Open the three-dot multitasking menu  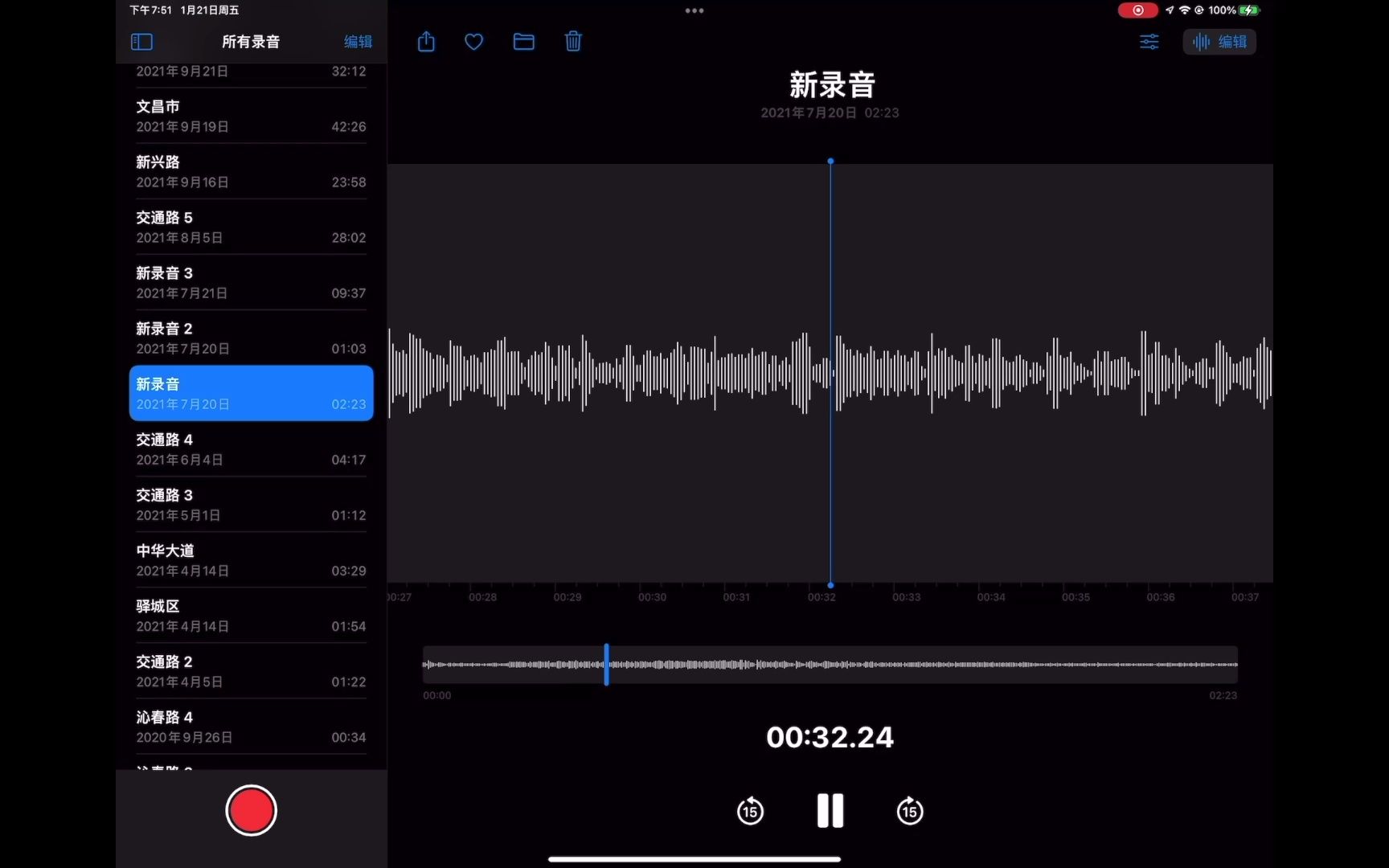[694, 10]
